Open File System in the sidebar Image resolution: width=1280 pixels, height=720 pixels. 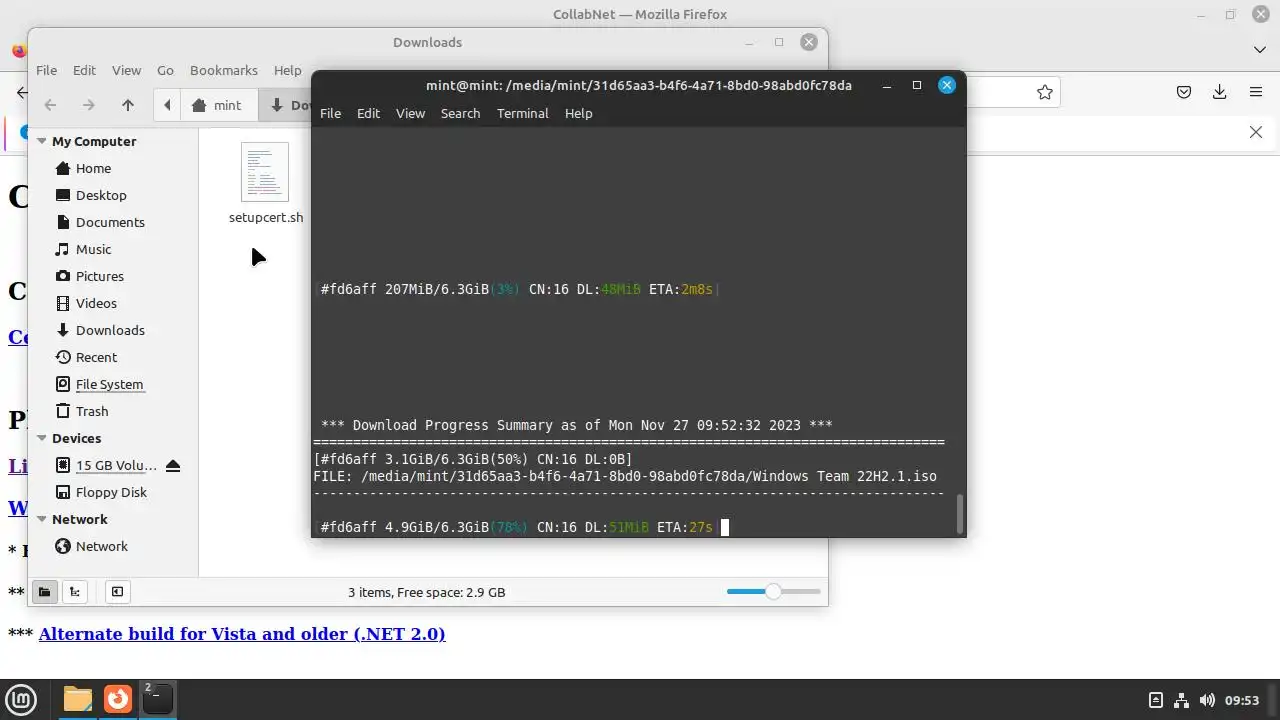coord(109,384)
